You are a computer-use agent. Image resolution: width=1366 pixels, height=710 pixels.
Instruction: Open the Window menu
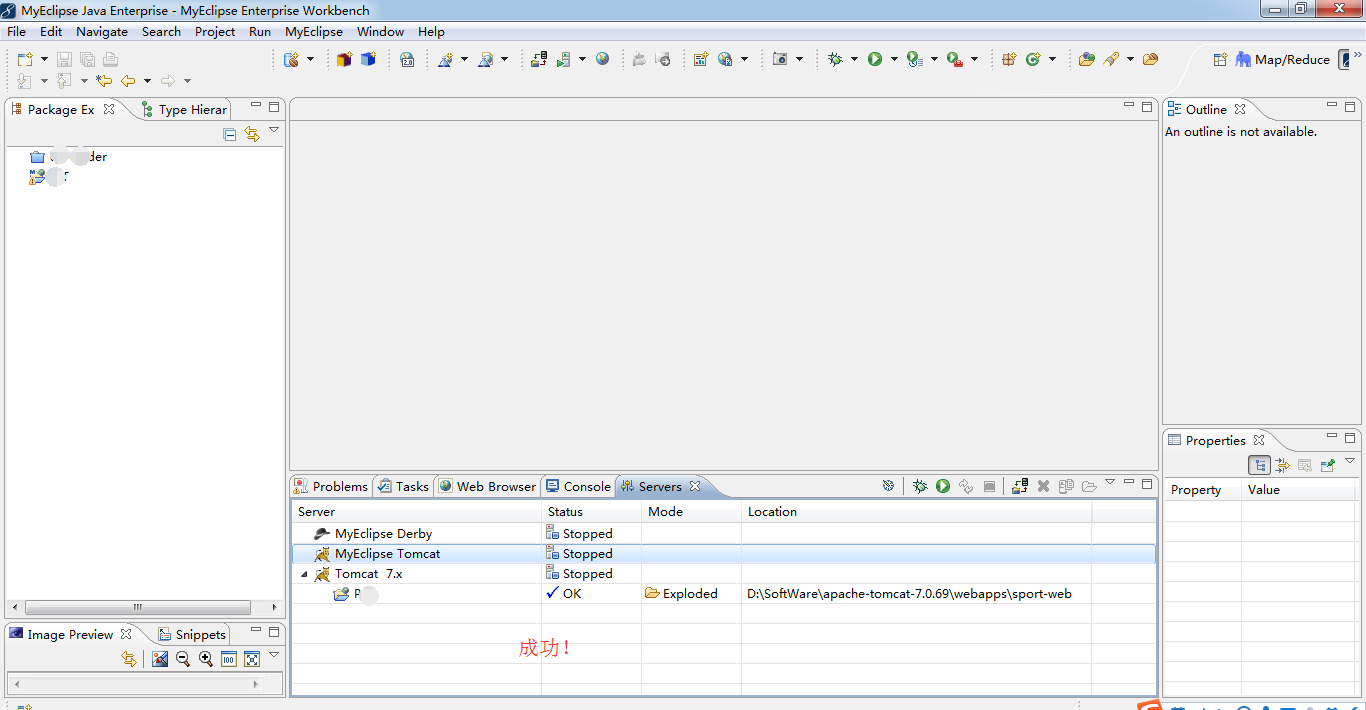coord(380,31)
